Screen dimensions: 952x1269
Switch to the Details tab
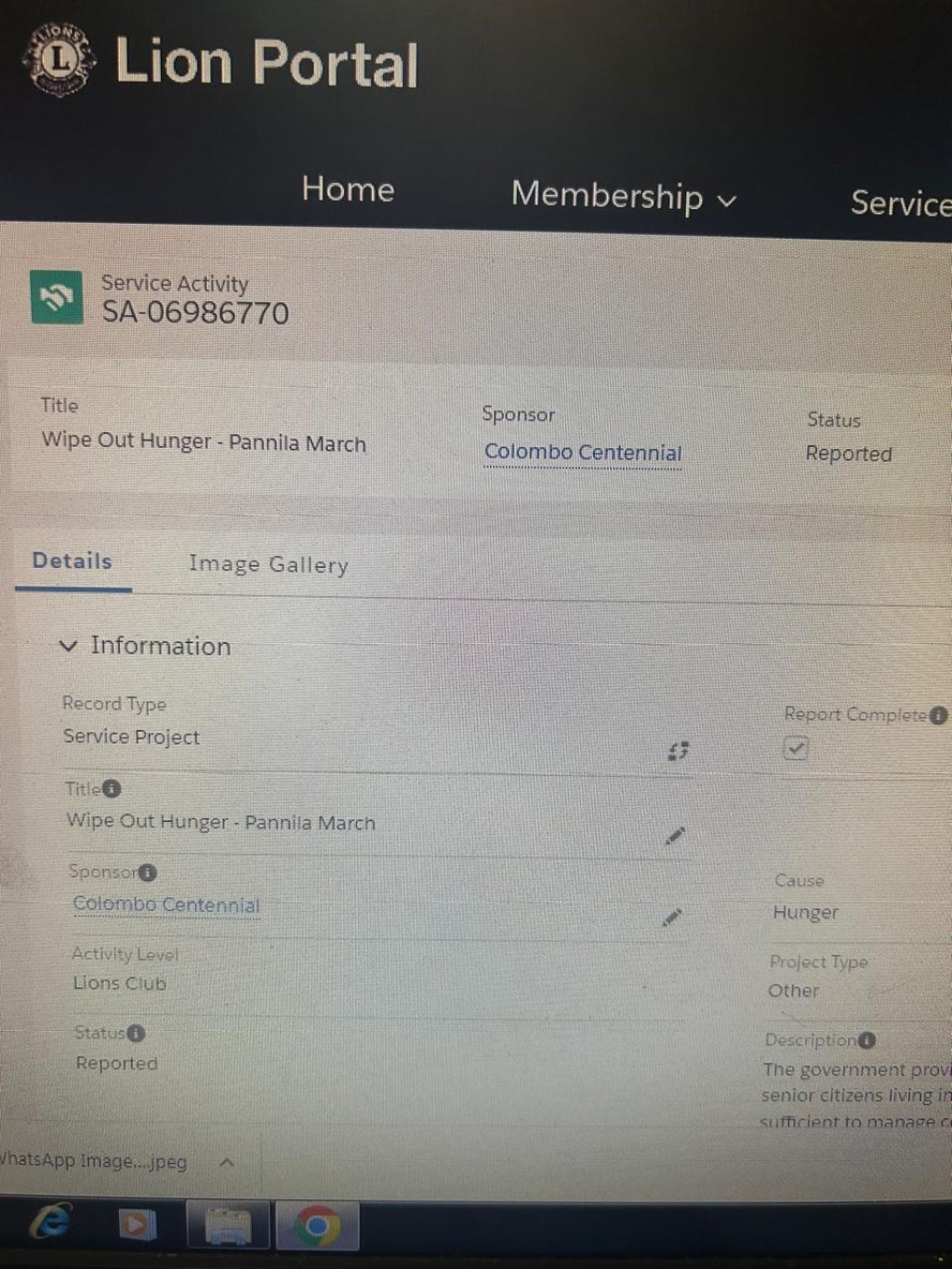(73, 561)
